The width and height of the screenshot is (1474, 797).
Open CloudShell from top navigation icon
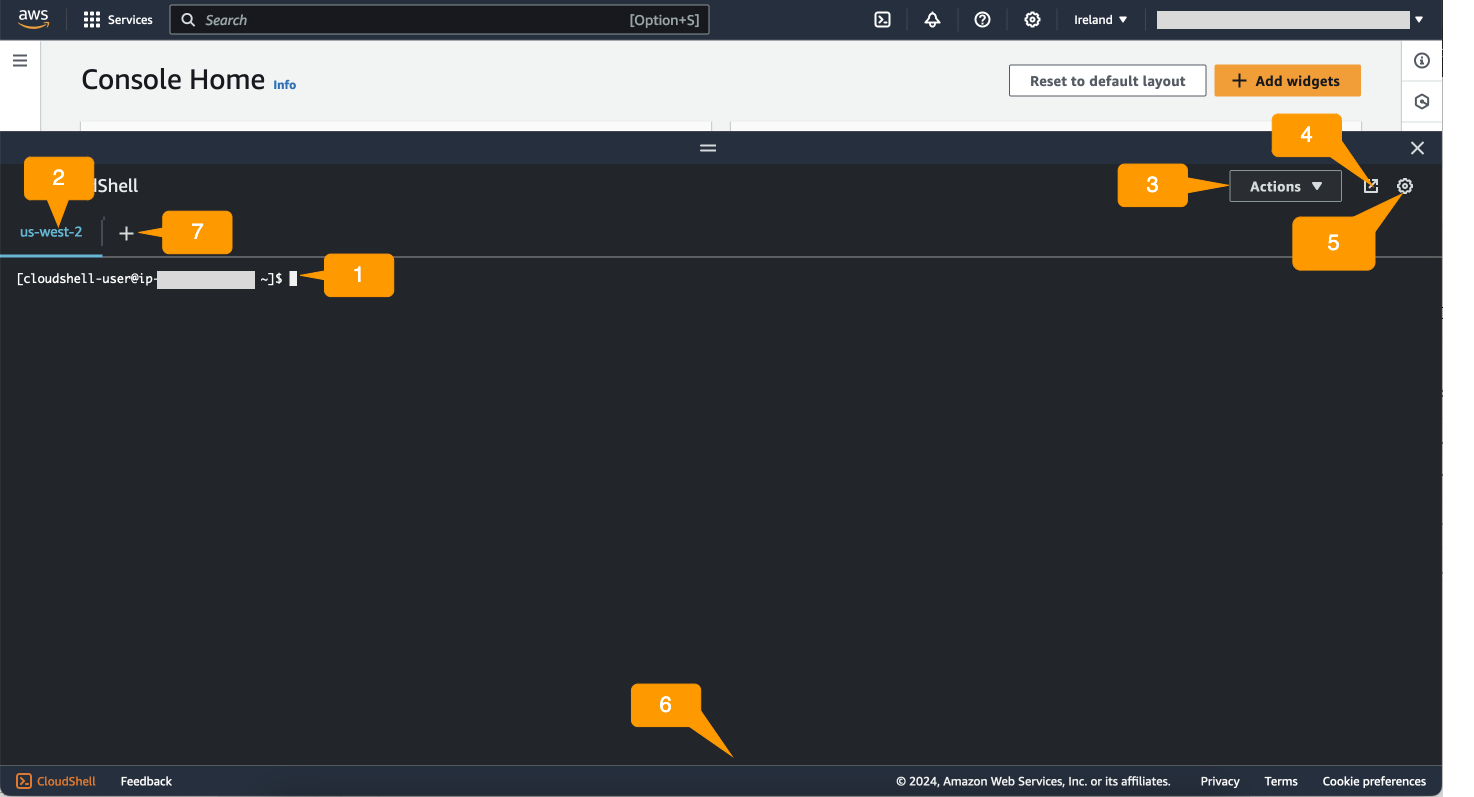882,20
